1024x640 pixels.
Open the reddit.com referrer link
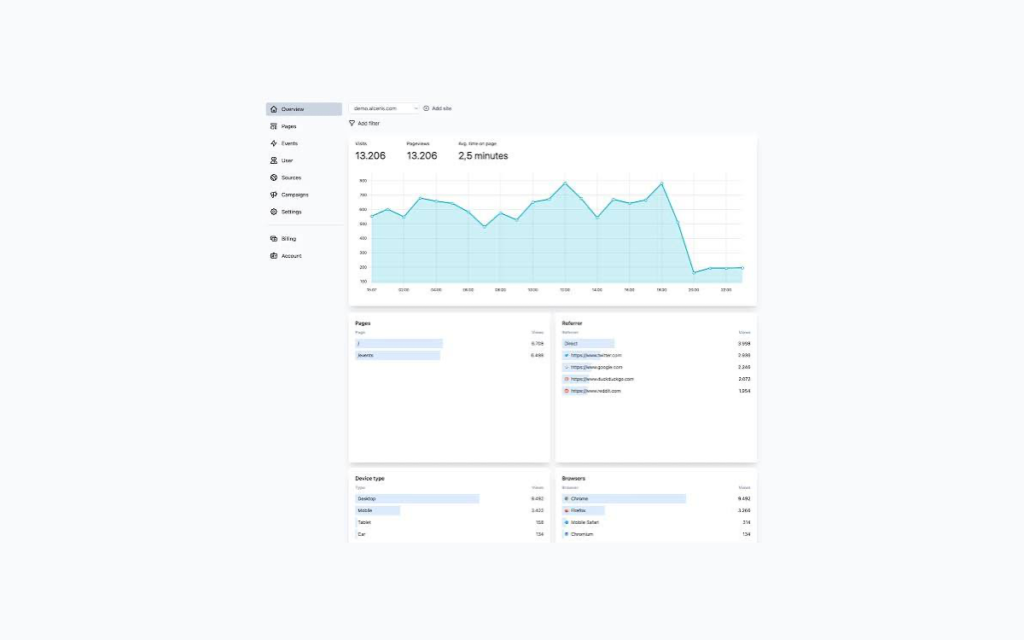(x=596, y=391)
